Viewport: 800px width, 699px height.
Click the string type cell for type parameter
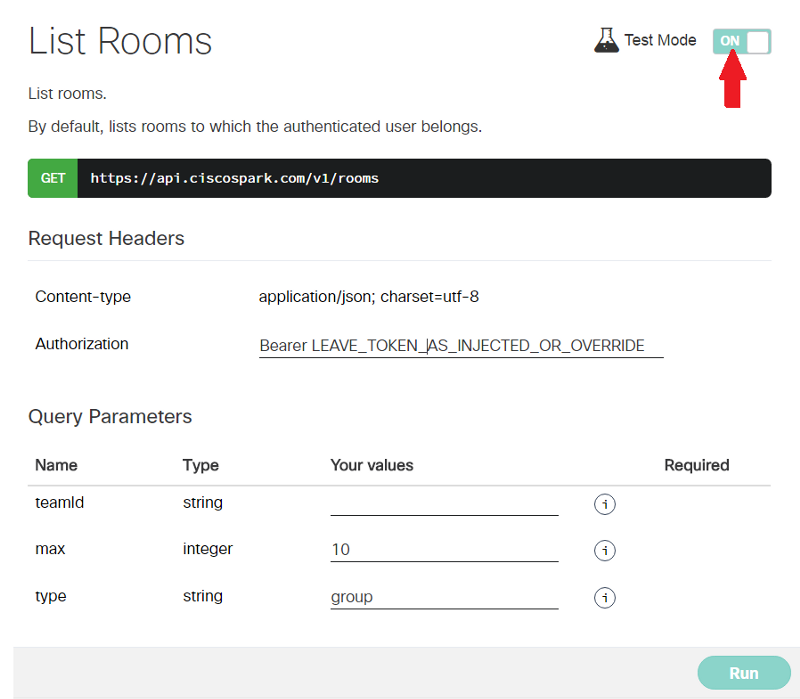point(203,596)
